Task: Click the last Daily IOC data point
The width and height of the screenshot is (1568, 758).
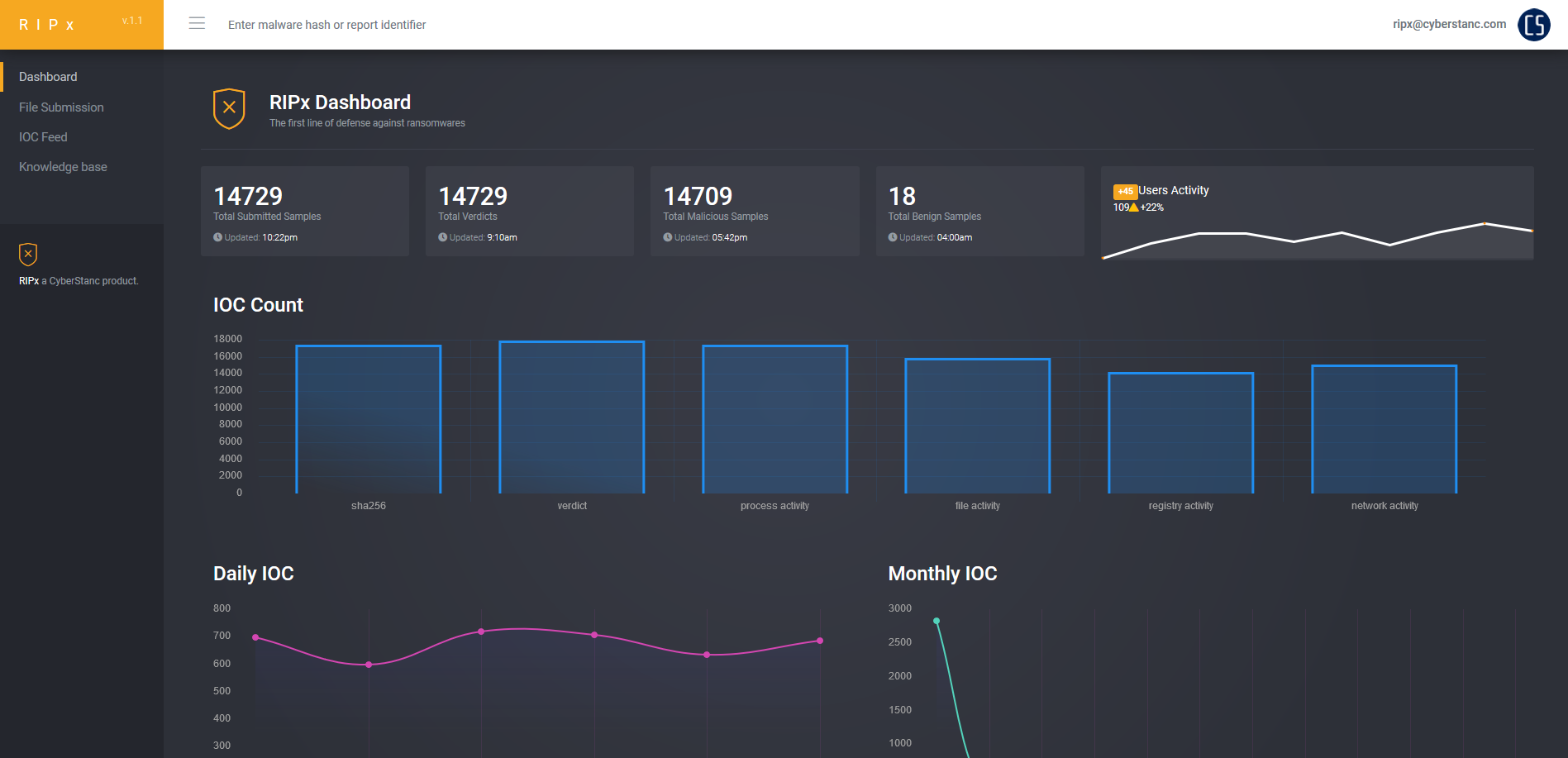Action: (x=820, y=641)
